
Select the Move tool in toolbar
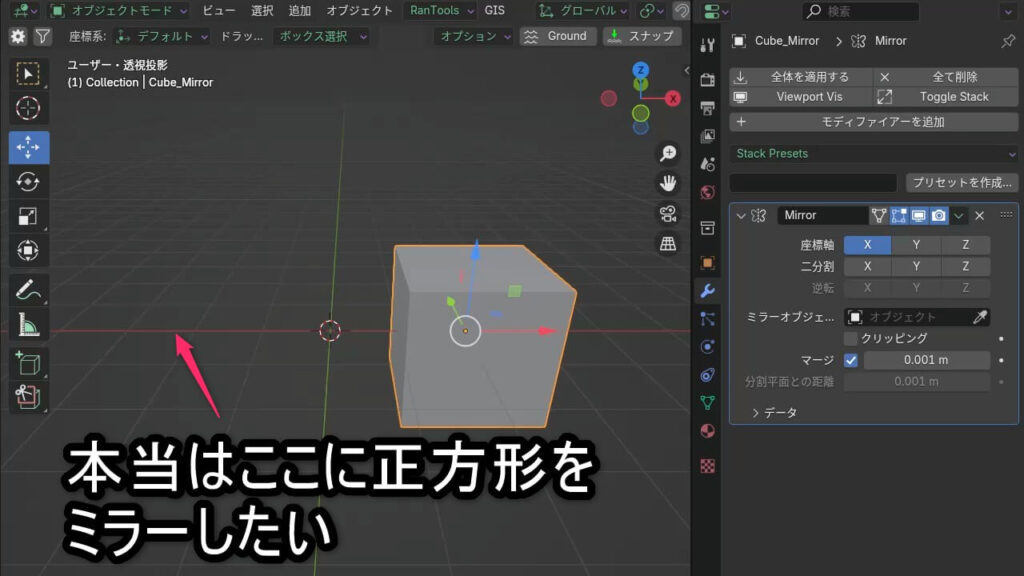click(29, 147)
